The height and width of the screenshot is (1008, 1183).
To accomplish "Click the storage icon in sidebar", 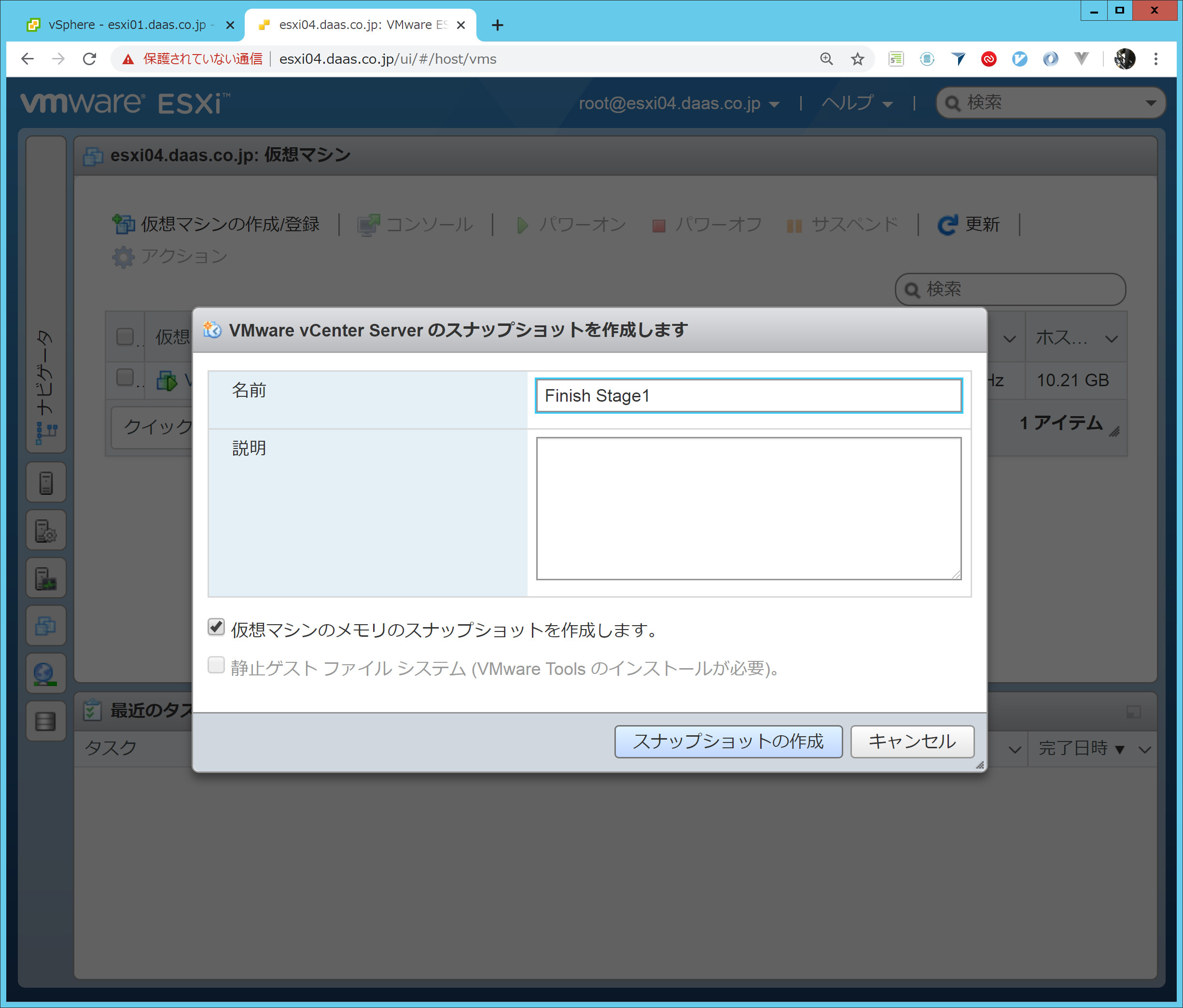I will coord(46,721).
